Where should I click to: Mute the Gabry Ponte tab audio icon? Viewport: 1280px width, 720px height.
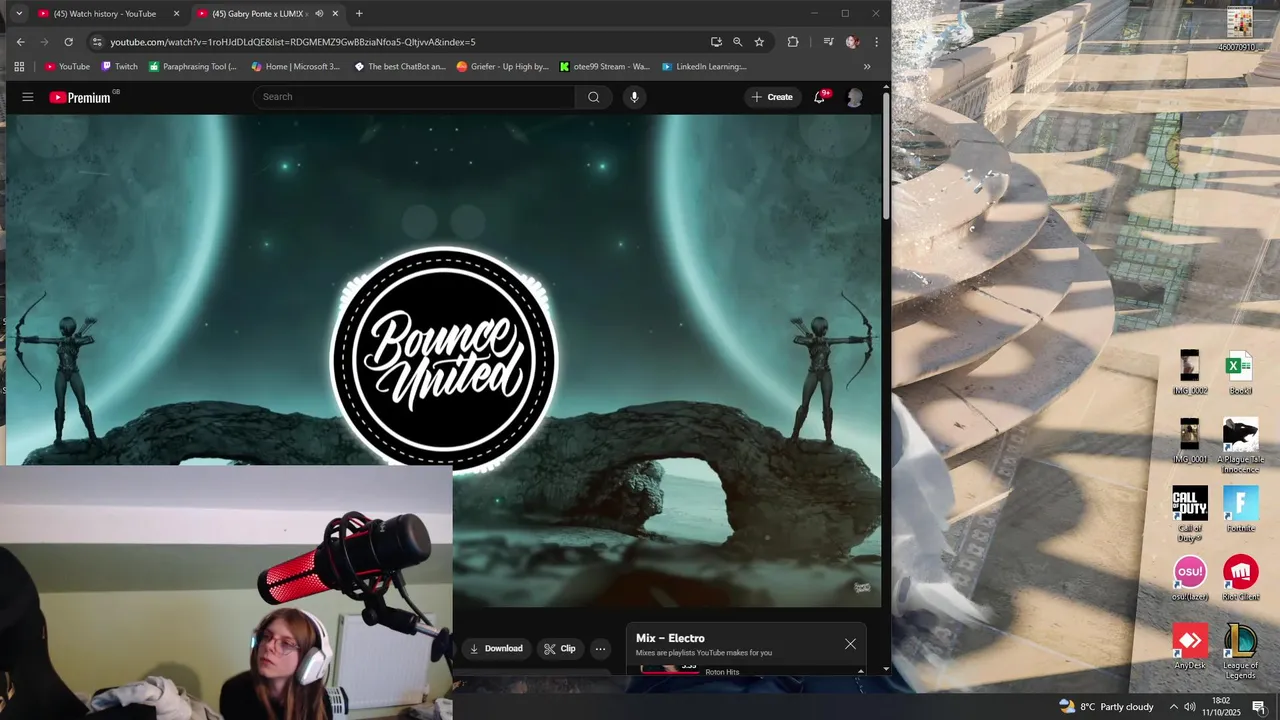click(319, 14)
